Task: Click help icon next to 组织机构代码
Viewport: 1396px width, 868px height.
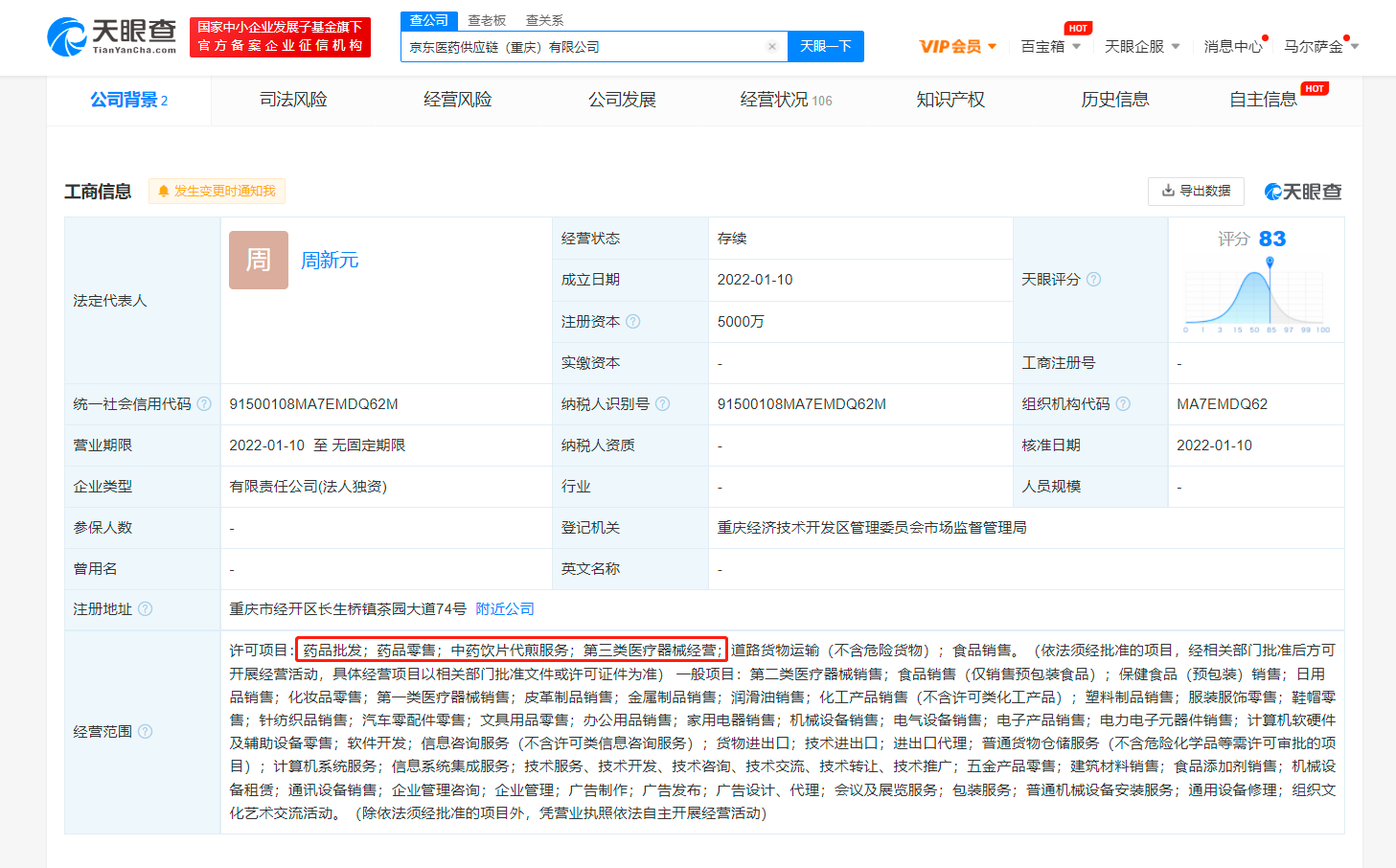Action: pyautogui.click(x=1124, y=404)
